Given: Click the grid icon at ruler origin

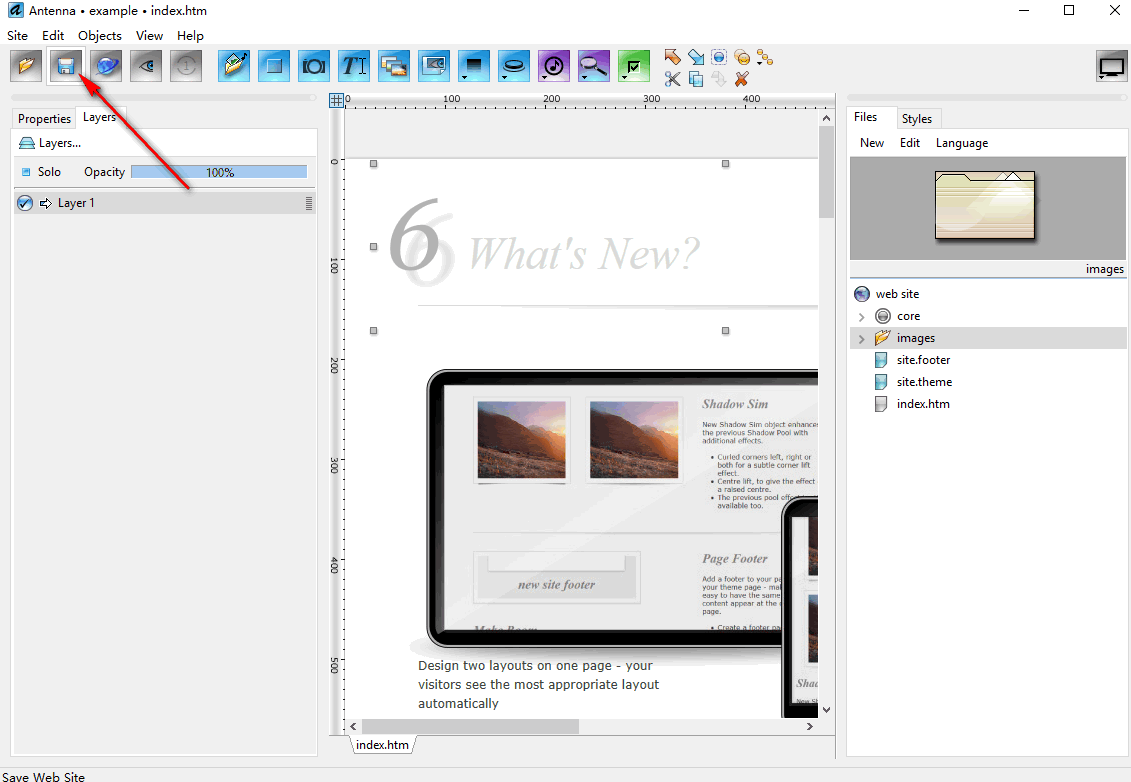Looking at the screenshot, I should tap(336, 100).
